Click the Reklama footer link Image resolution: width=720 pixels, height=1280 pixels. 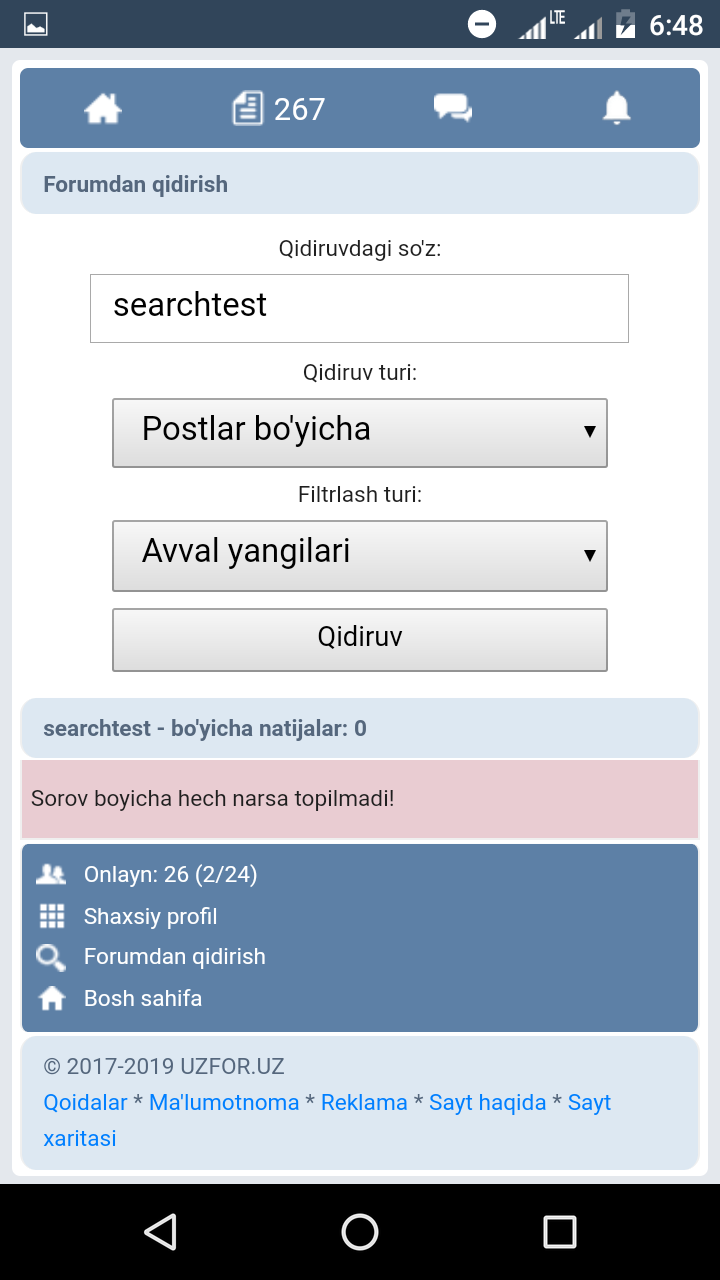tap(364, 1102)
